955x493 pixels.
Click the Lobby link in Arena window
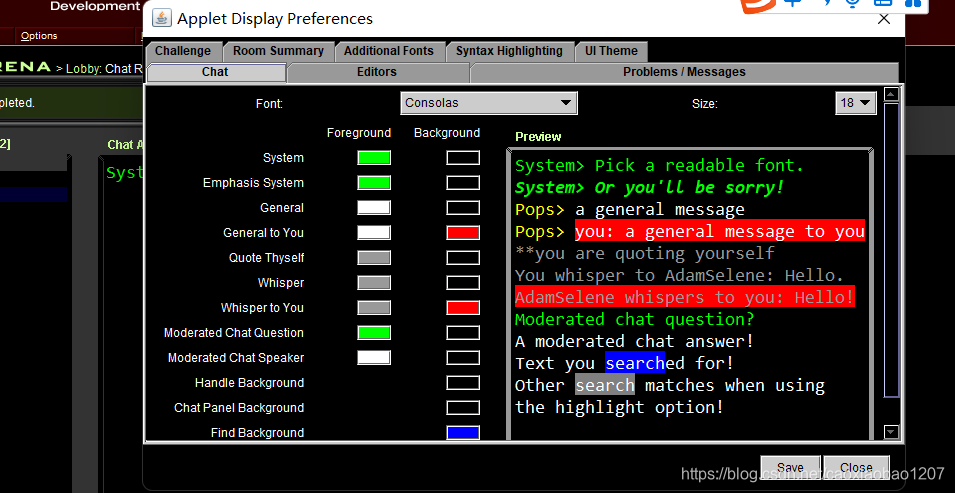[83, 69]
